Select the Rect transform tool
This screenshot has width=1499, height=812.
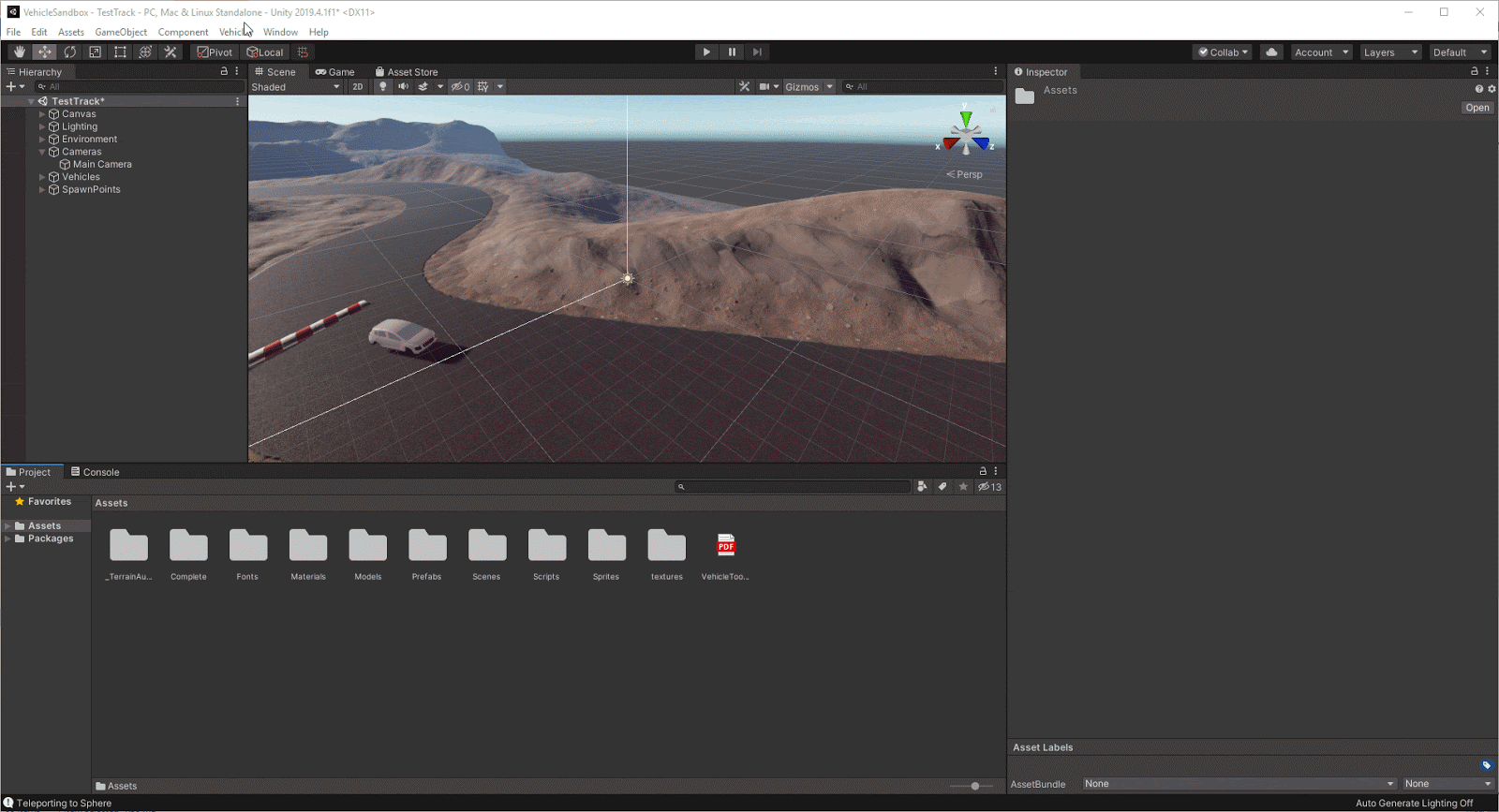click(120, 52)
